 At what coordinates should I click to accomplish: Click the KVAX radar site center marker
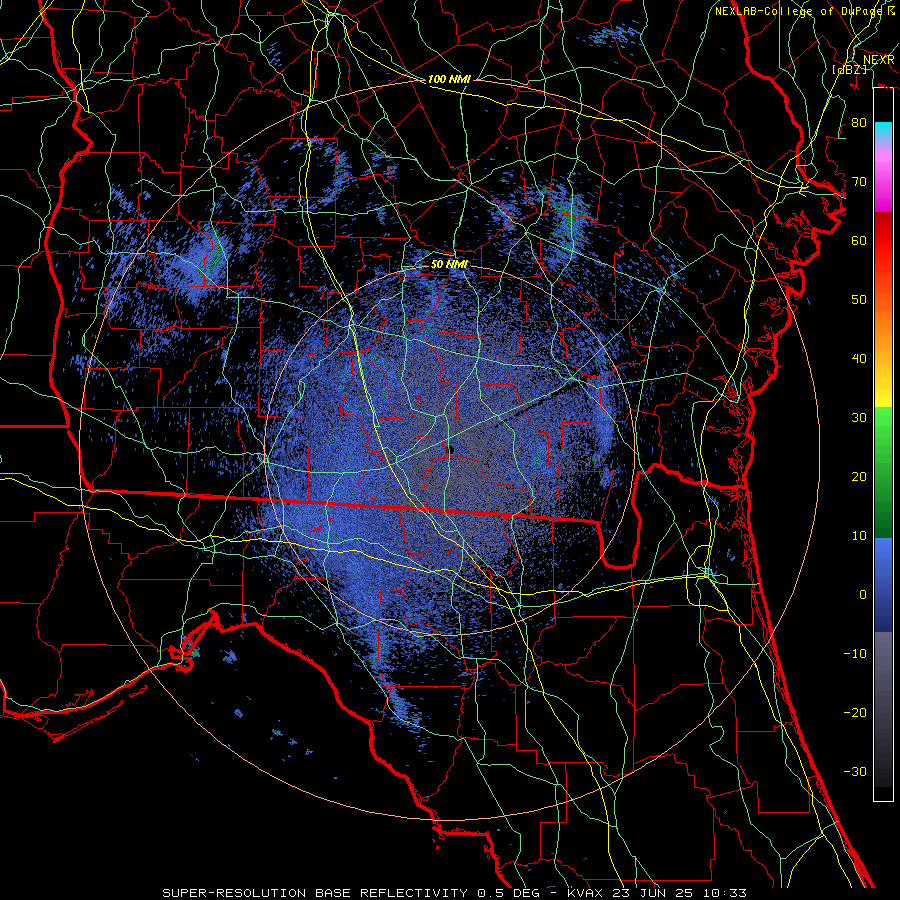pos(451,451)
